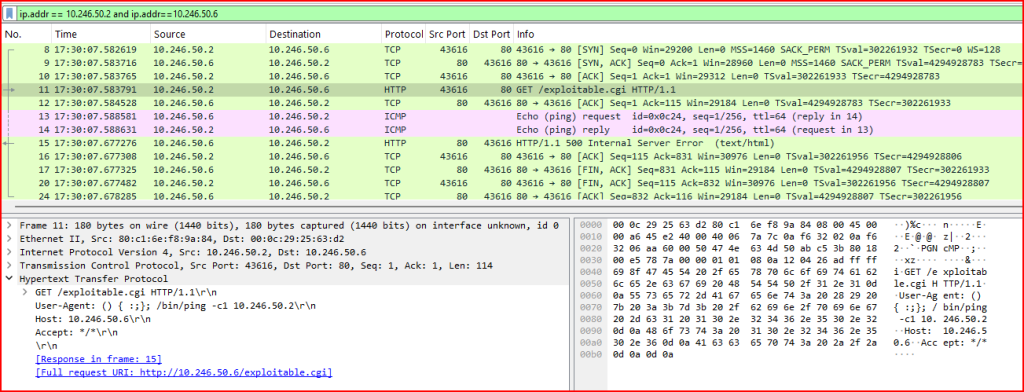Follow the Response in frame: 15 link
The width and height of the screenshot is (1024, 392).
click(x=99, y=359)
